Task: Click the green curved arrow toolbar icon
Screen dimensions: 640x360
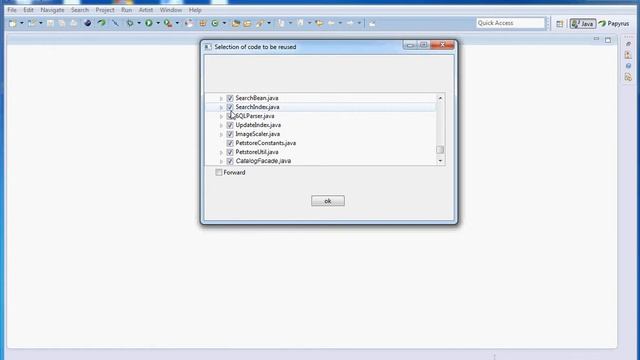Action: (101, 23)
